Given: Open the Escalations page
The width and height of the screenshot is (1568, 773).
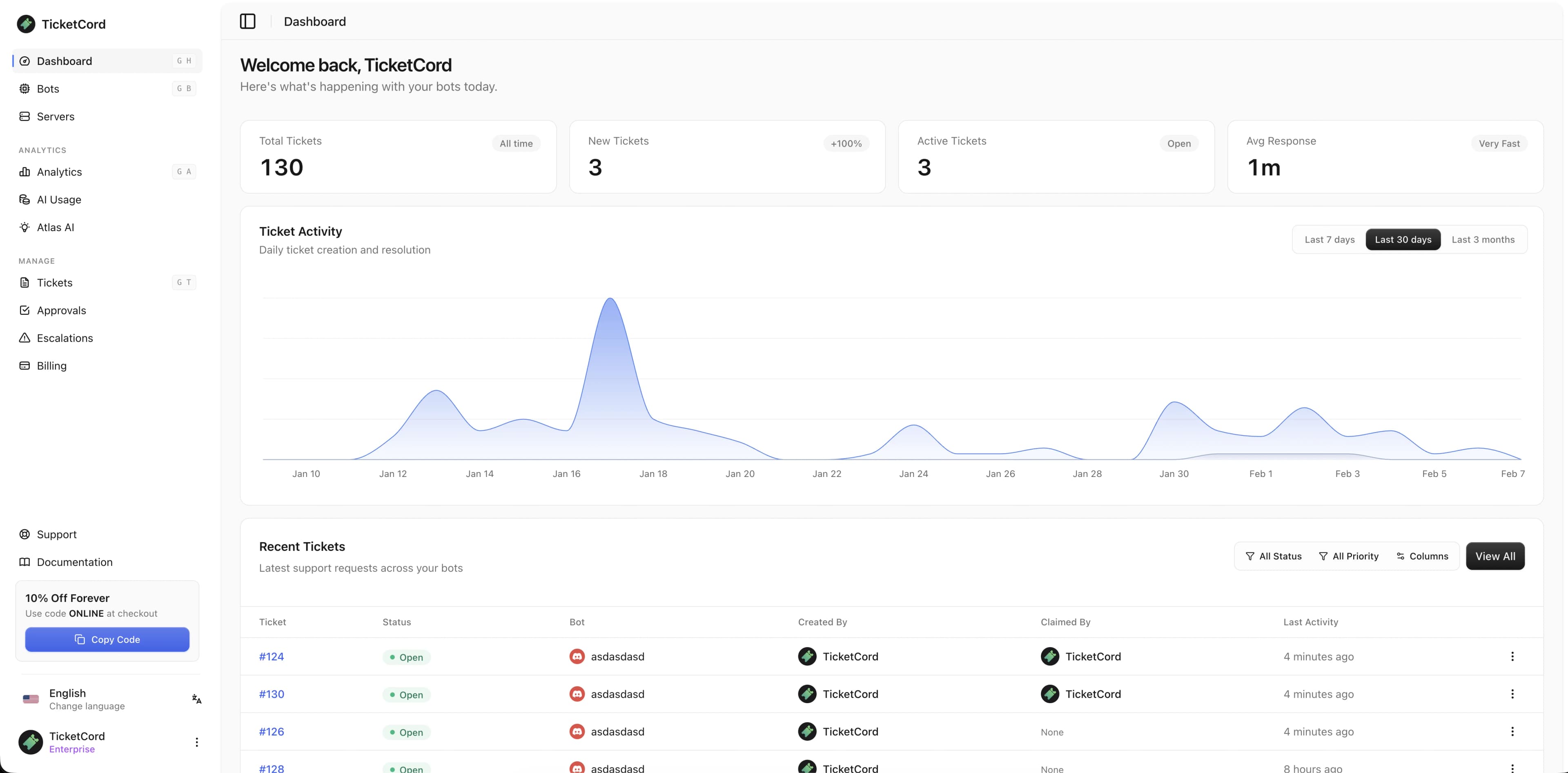Looking at the screenshot, I should (65, 338).
